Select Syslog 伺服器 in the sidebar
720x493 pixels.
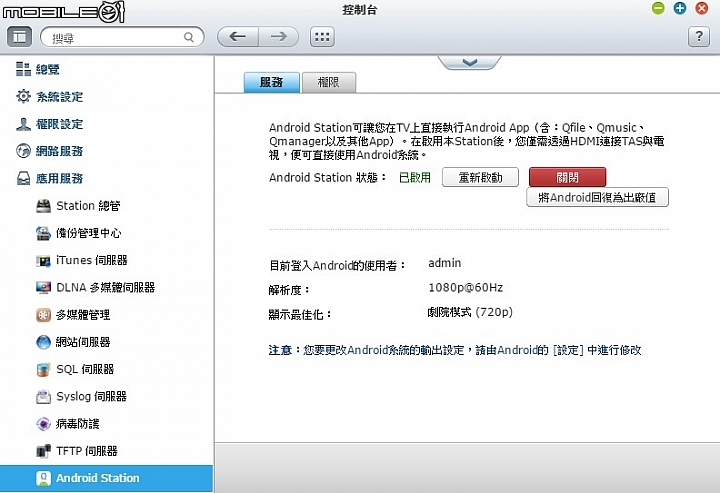tap(91, 396)
